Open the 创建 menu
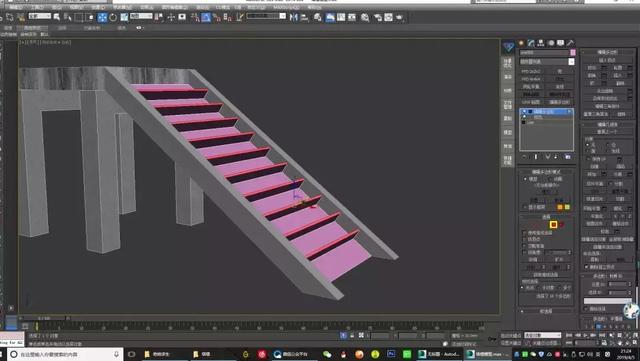This screenshot has height=361, width=640. (x=98, y=7)
